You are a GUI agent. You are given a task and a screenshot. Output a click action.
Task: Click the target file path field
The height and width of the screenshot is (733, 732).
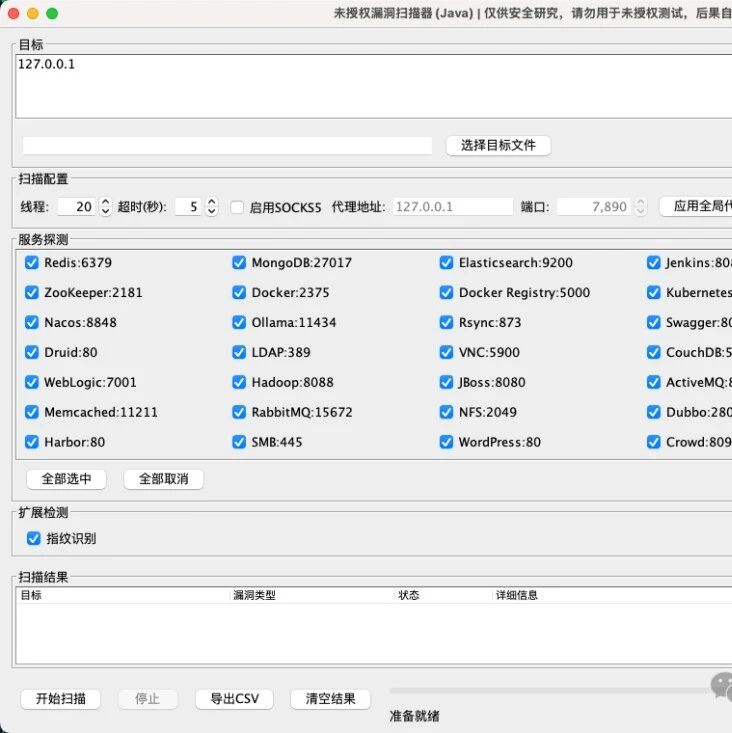pyautogui.click(x=227, y=145)
